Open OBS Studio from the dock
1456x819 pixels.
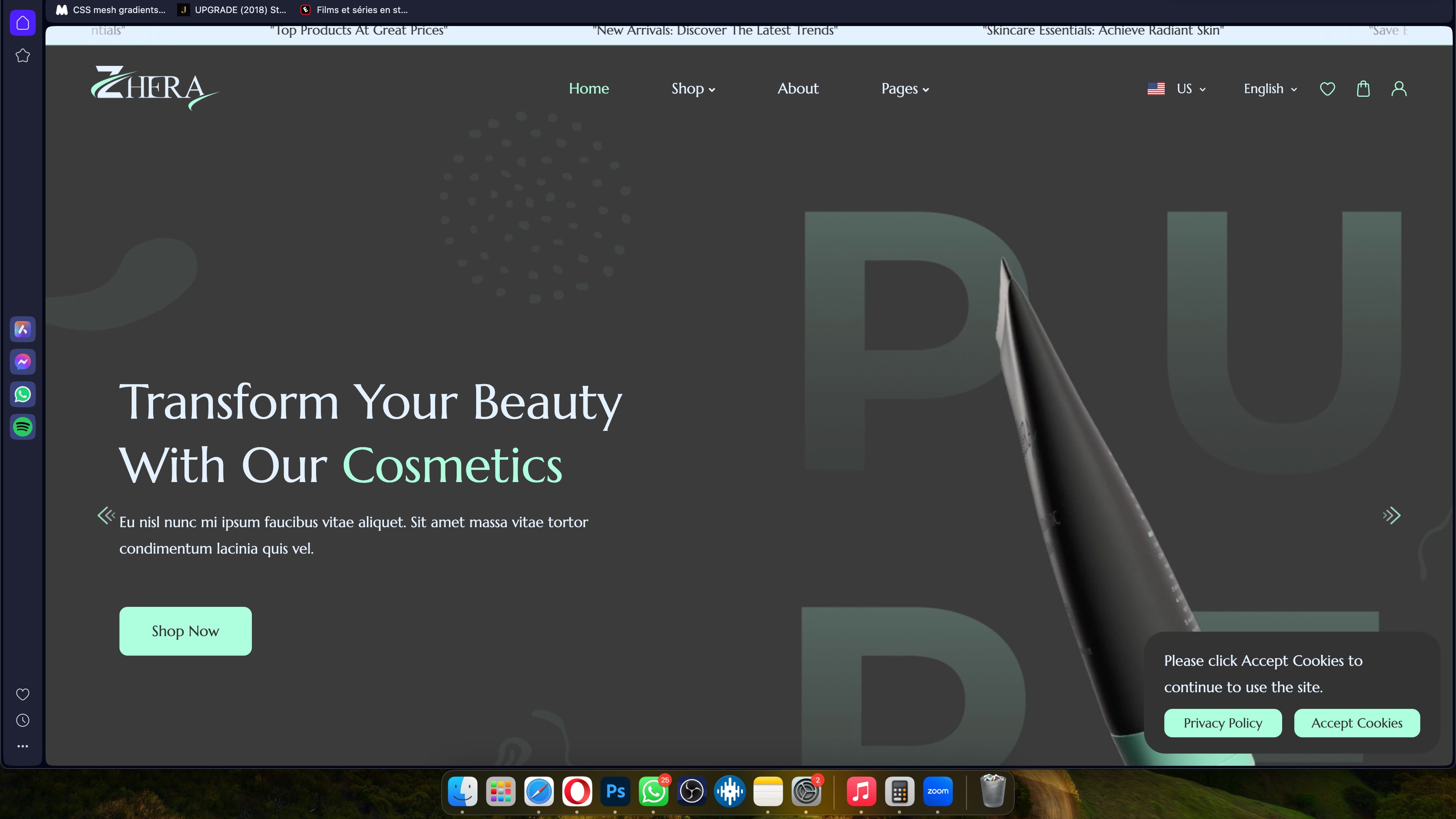[x=691, y=791]
